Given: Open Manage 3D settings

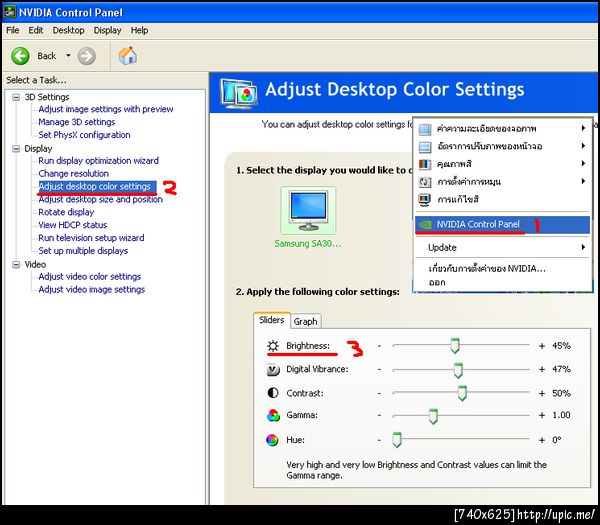Looking at the screenshot, I should (77, 122).
